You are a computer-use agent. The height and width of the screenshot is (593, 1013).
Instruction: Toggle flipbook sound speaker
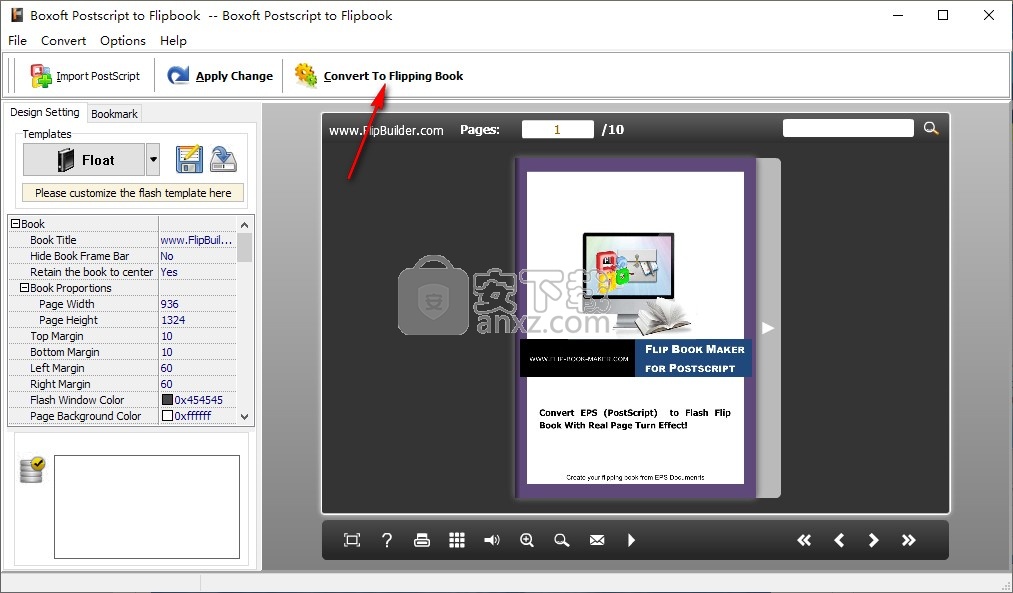[492, 540]
